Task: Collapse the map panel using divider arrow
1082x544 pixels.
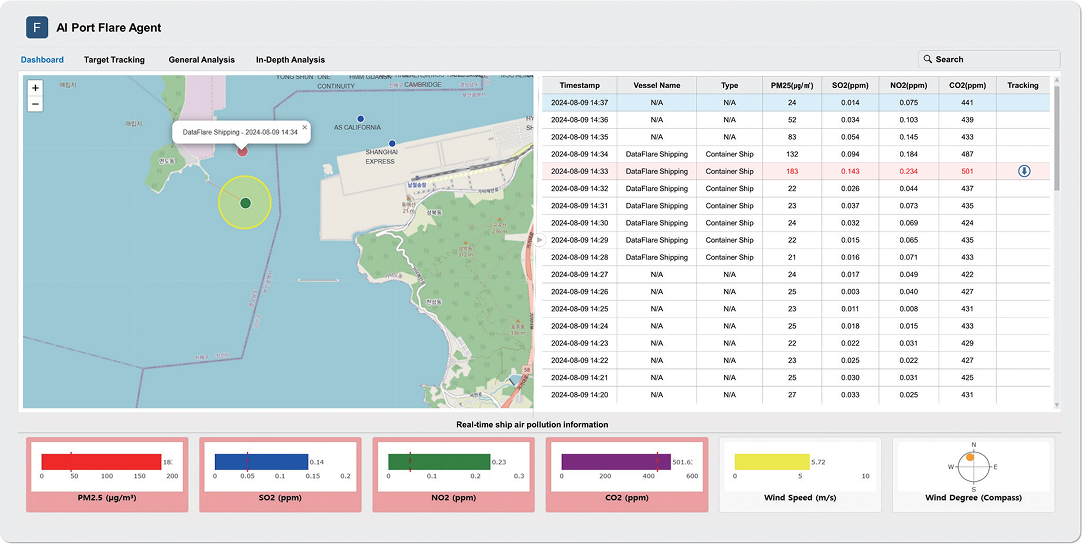Action: [x=540, y=240]
